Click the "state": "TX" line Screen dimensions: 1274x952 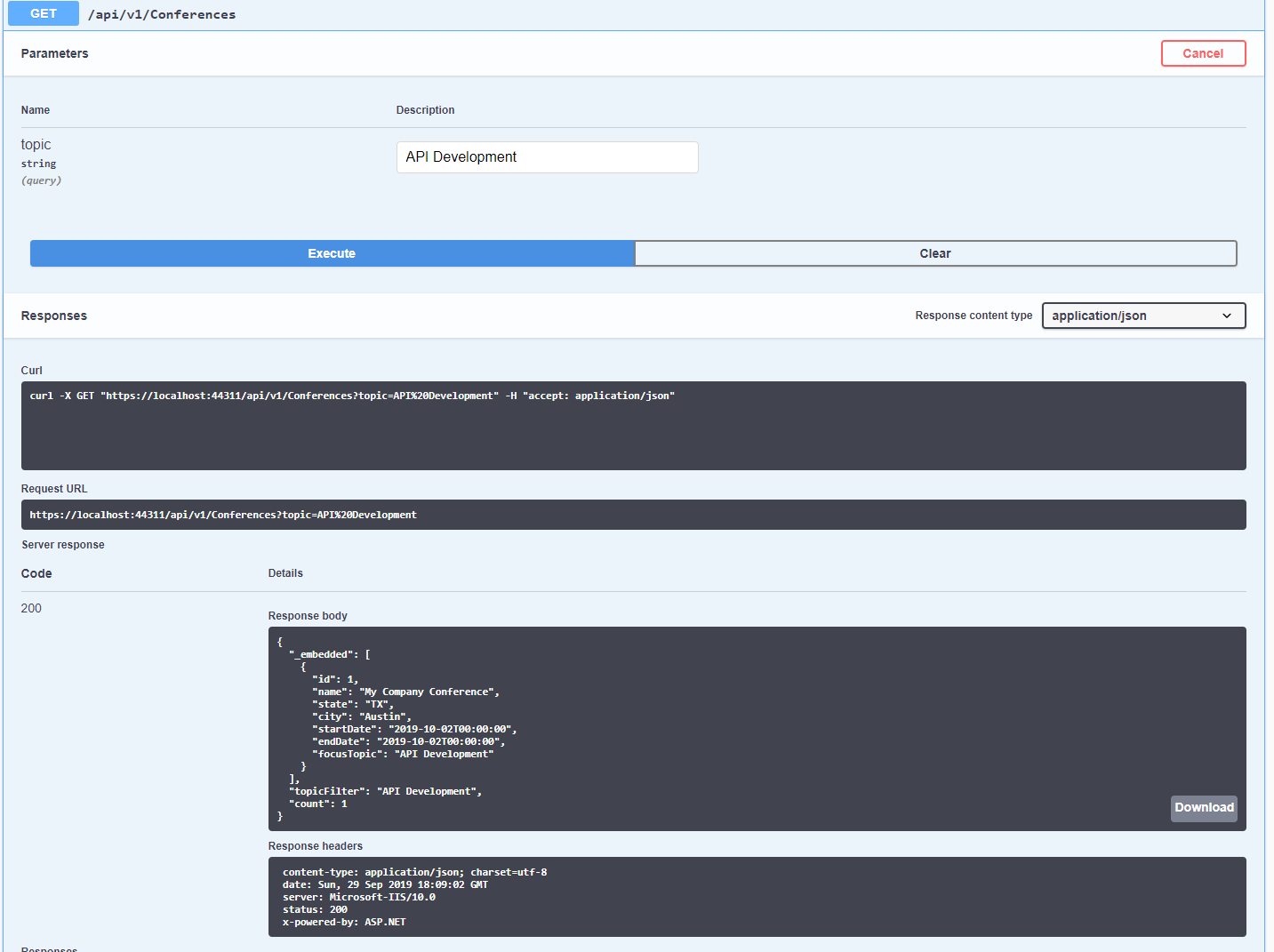click(353, 704)
